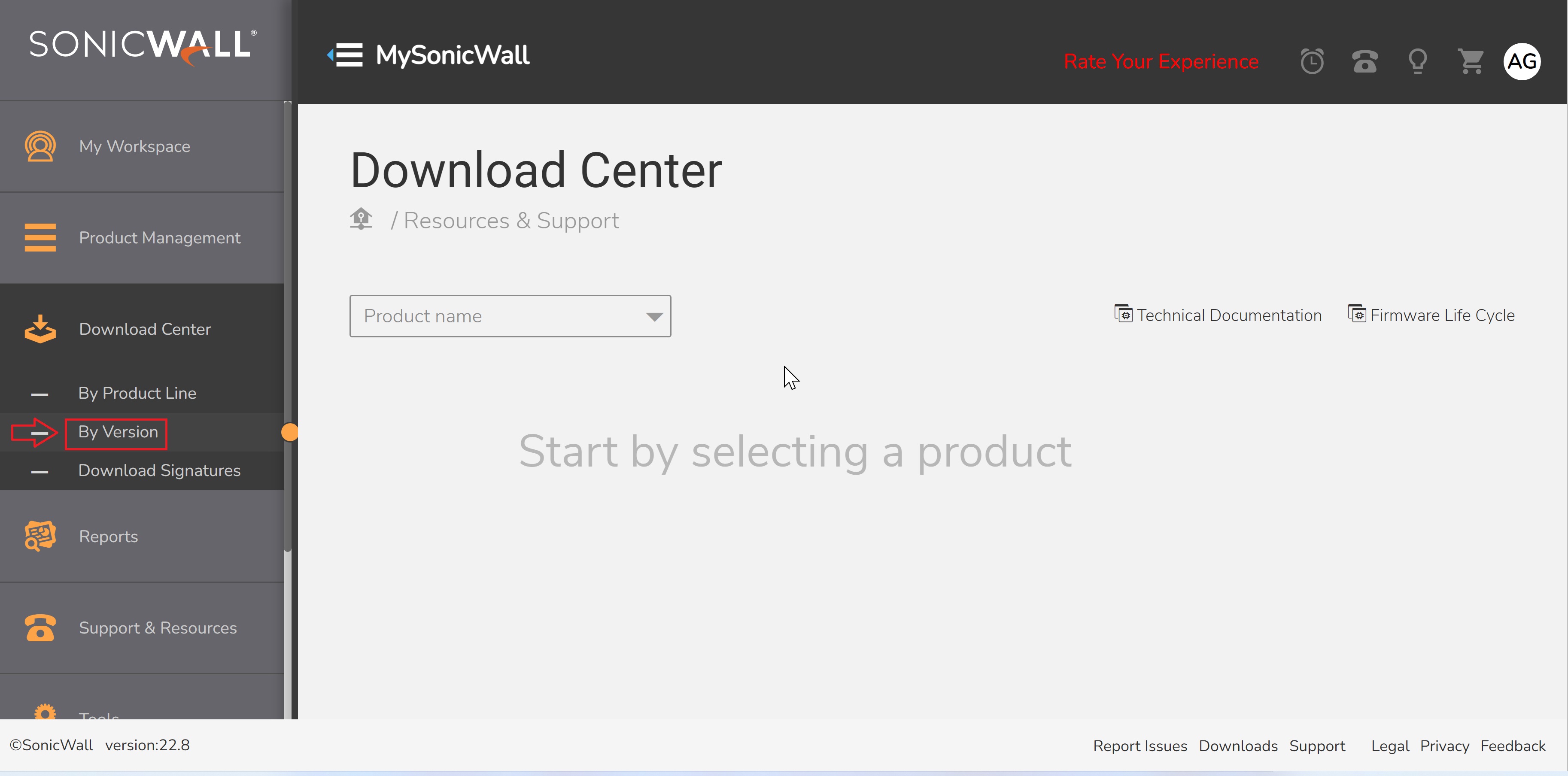Select Download Signatures submenu item

coord(142,471)
